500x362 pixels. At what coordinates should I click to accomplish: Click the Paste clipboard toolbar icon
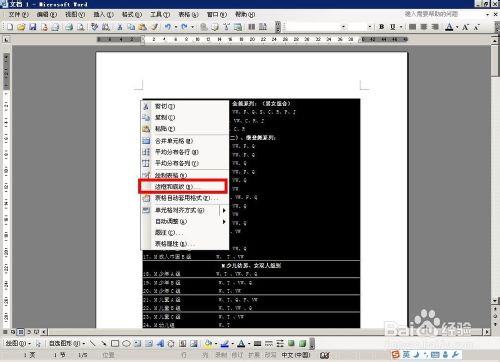point(142,27)
